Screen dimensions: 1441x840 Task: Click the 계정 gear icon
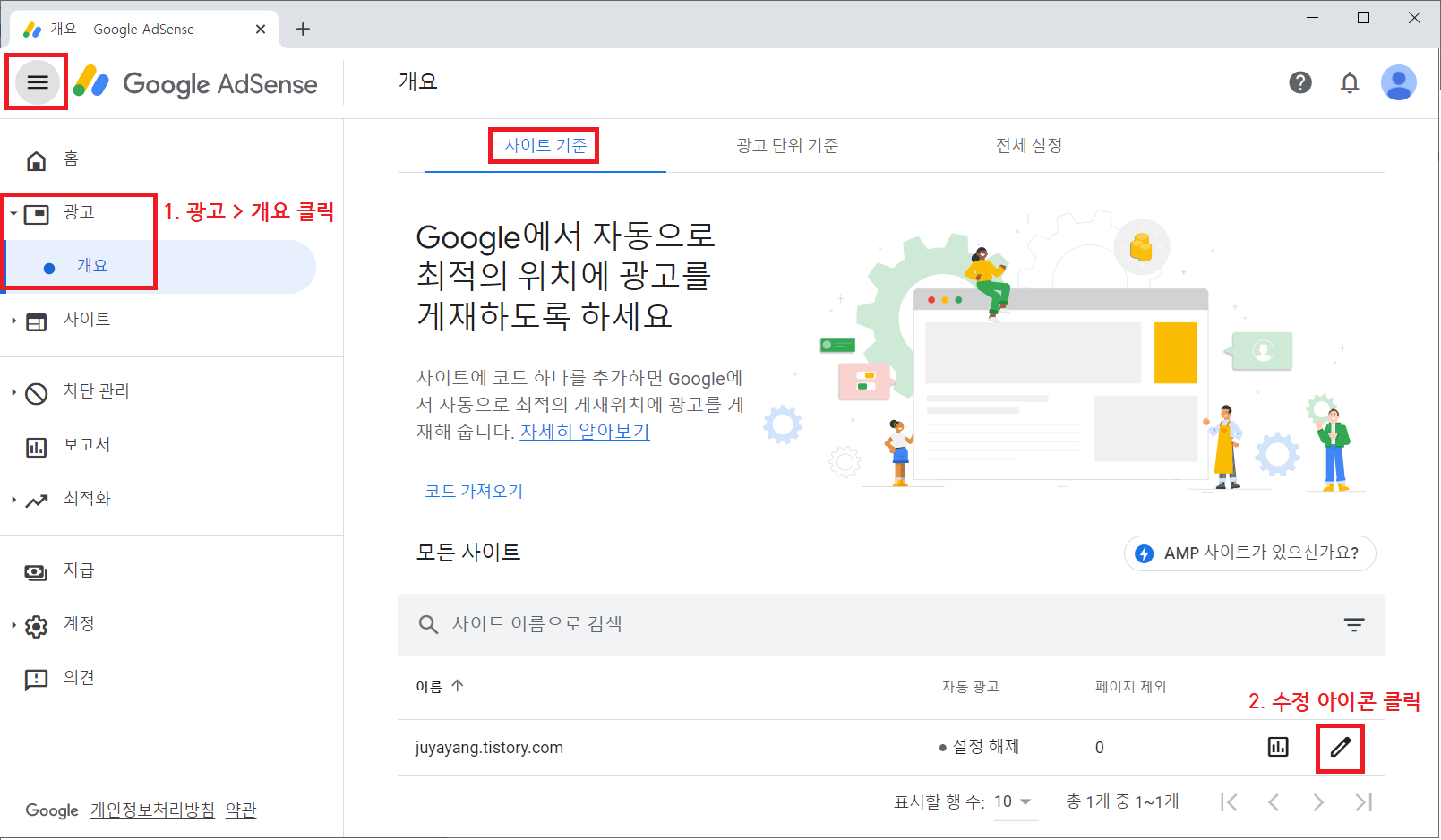click(x=37, y=626)
